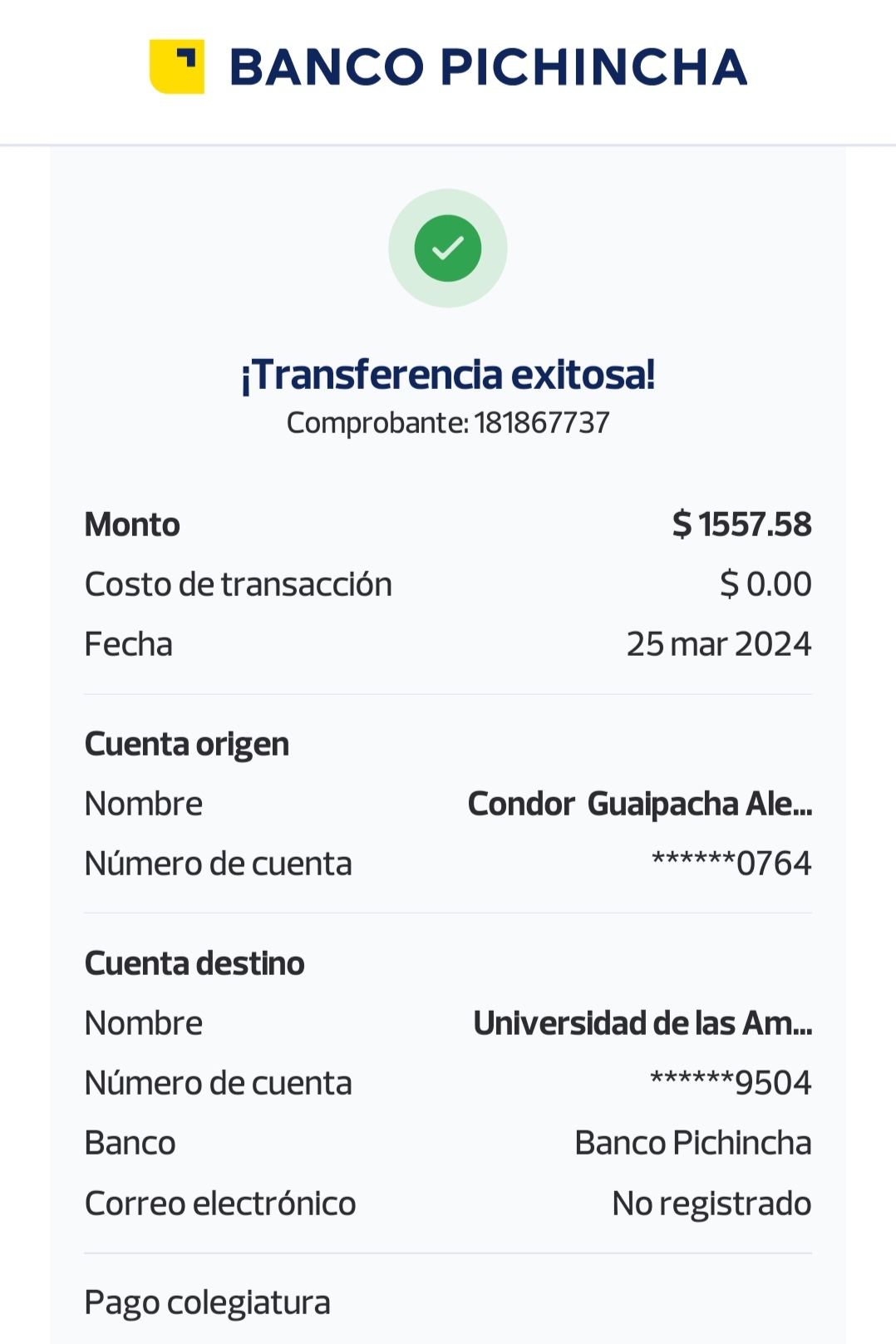Tap the Costo de transacción label
896x1344 pixels.
(239, 584)
